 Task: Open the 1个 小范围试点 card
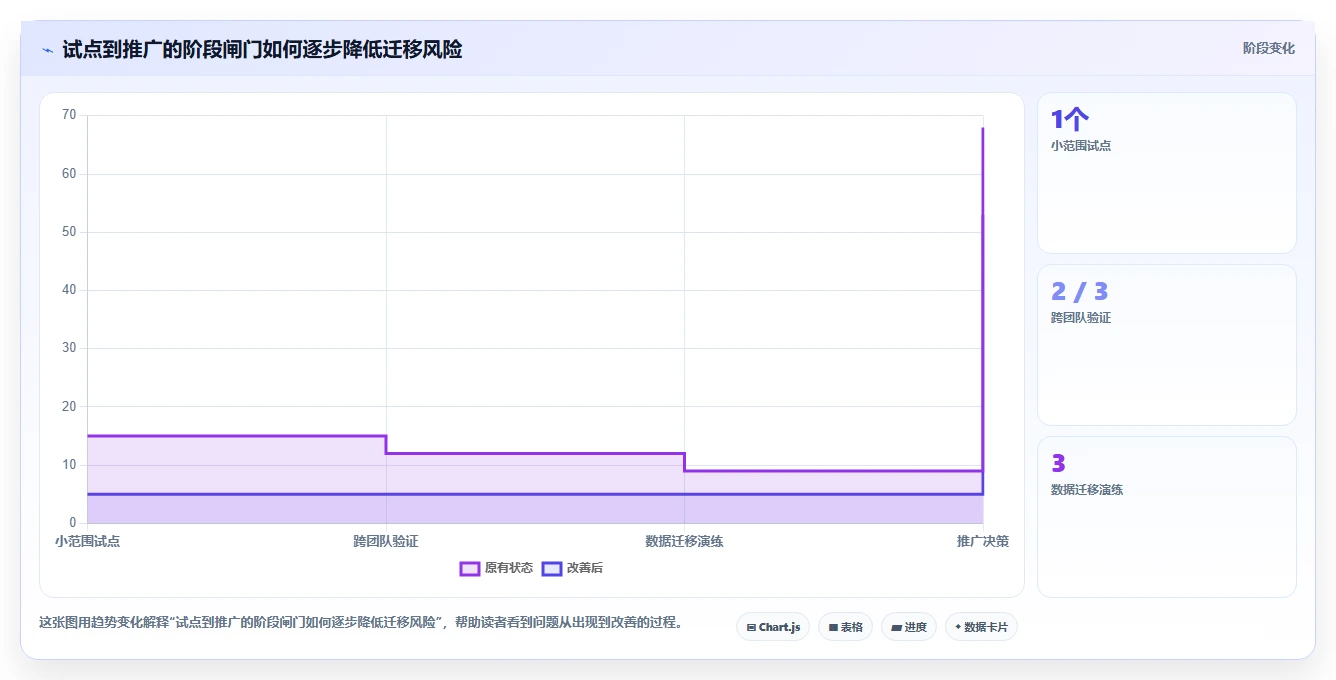click(1166, 173)
